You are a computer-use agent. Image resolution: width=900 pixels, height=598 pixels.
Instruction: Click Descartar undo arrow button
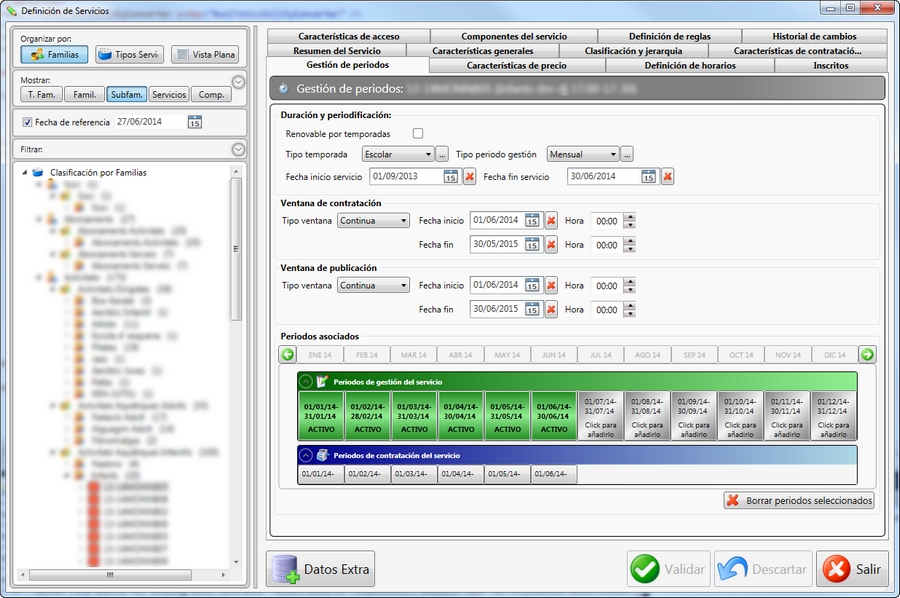click(x=763, y=569)
